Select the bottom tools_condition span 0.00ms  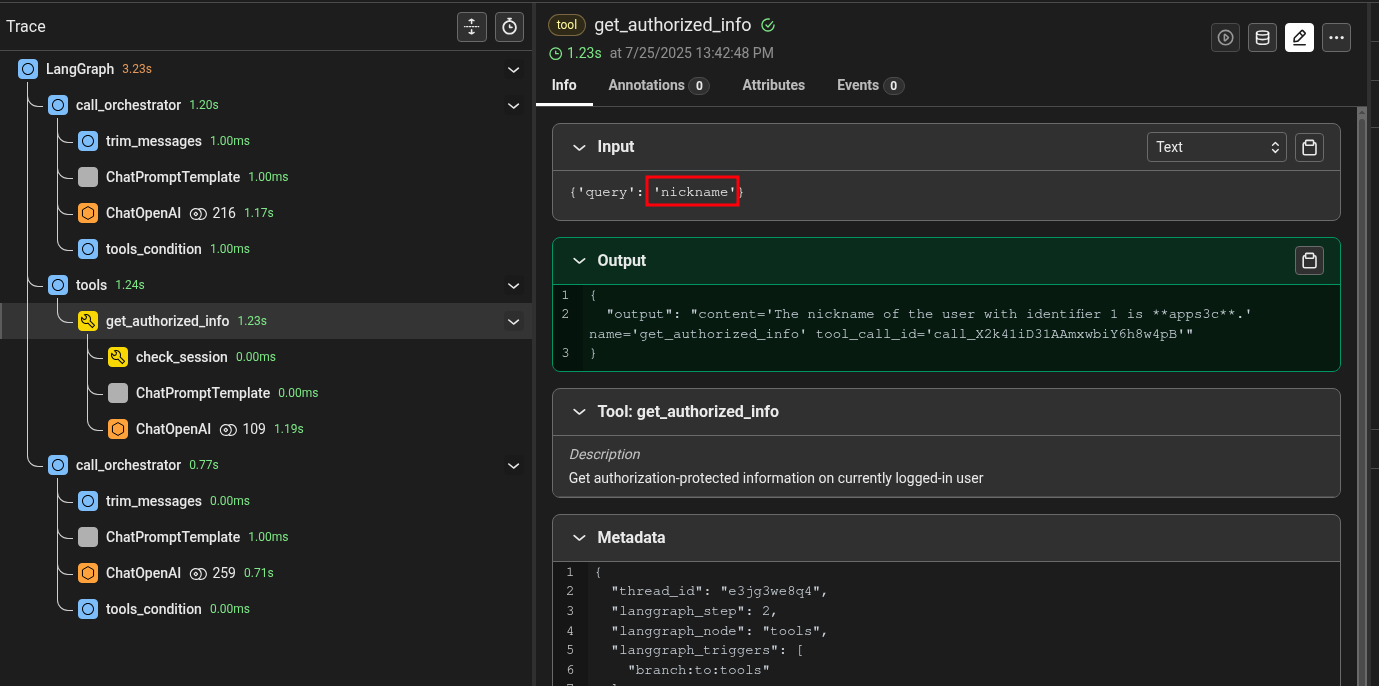pyautogui.click(x=153, y=609)
